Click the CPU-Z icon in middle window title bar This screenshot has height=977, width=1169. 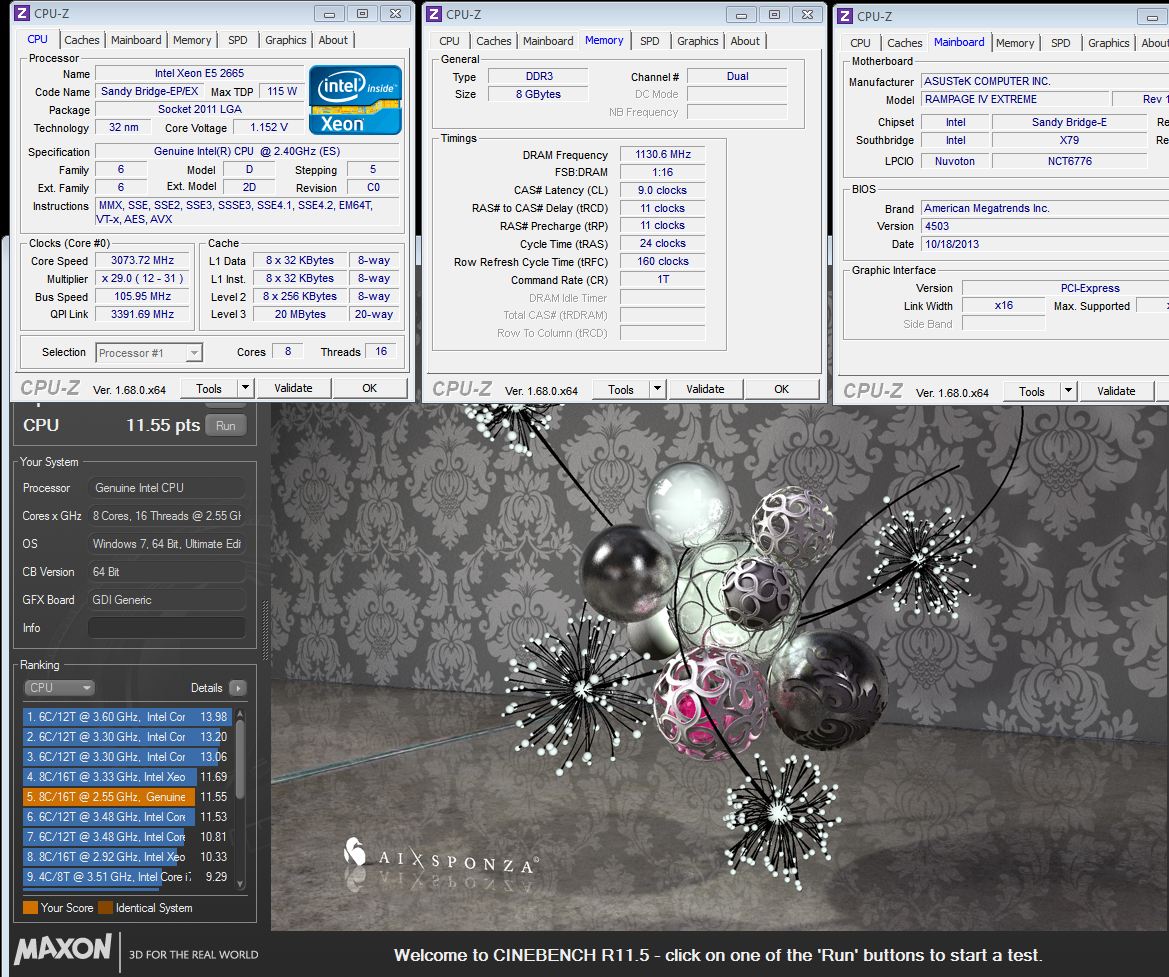[x=435, y=14]
